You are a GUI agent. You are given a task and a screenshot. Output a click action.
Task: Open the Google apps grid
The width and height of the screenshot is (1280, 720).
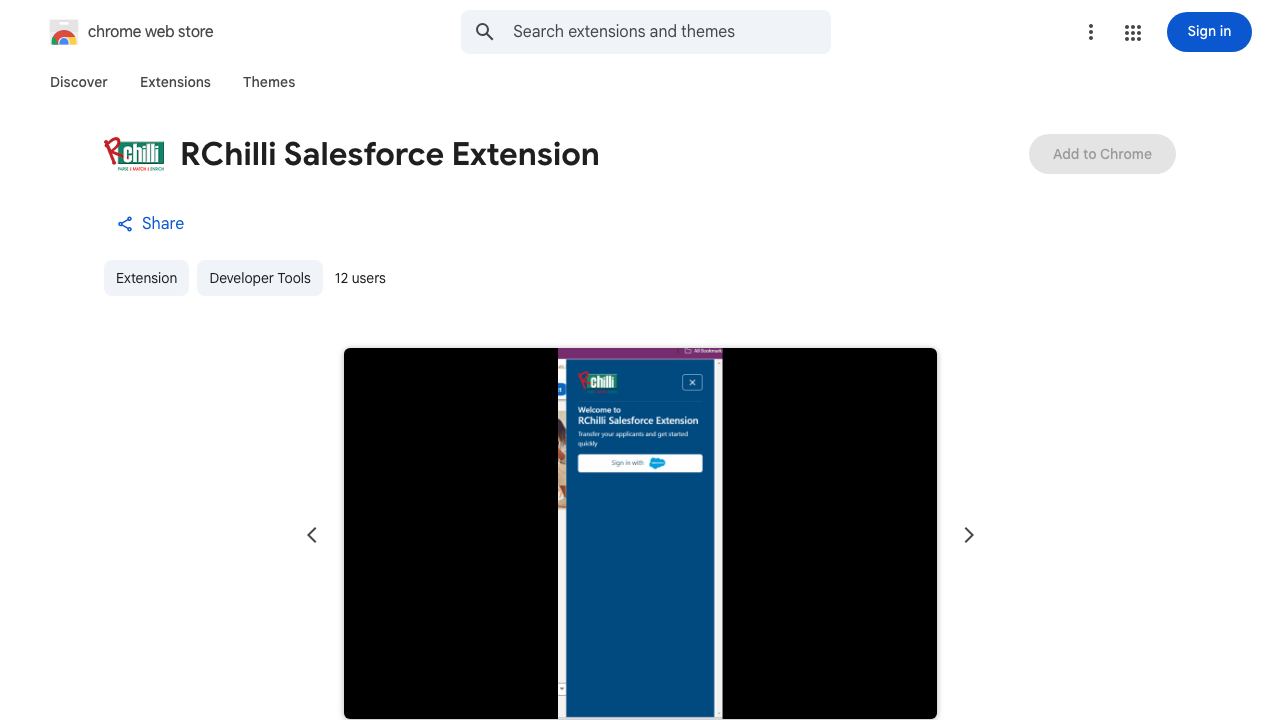coord(1133,32)
